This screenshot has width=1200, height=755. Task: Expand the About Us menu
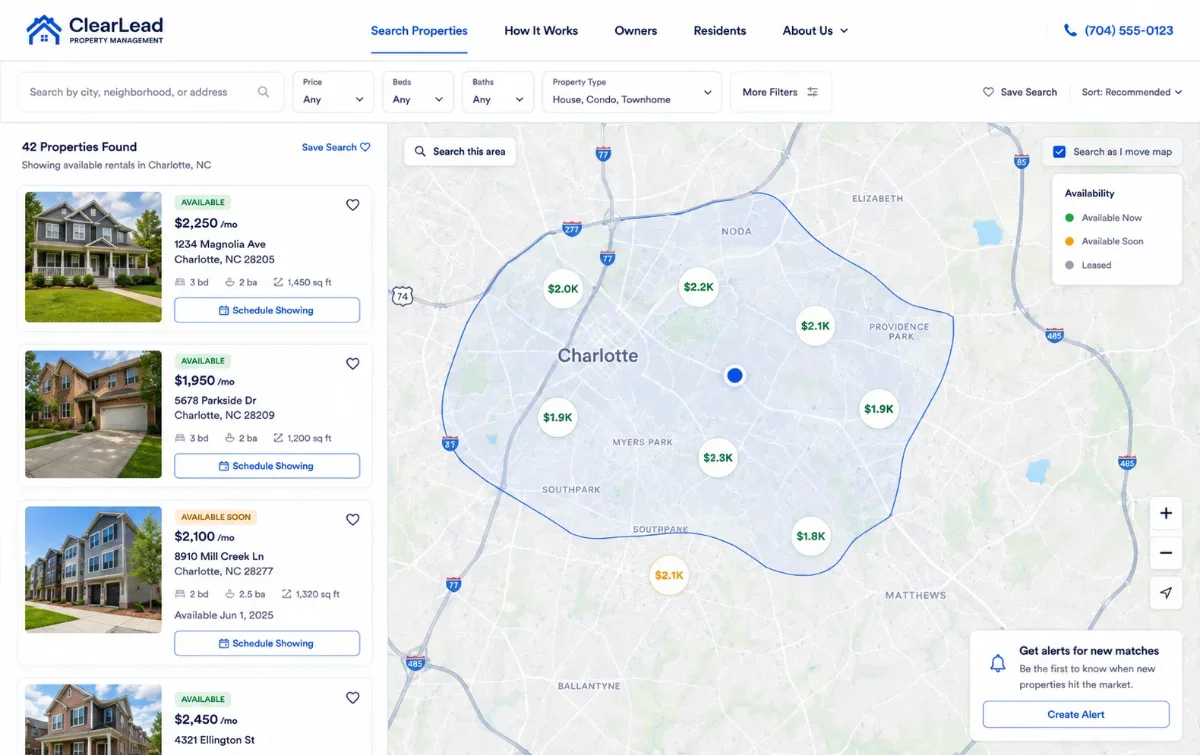[815, 31]
